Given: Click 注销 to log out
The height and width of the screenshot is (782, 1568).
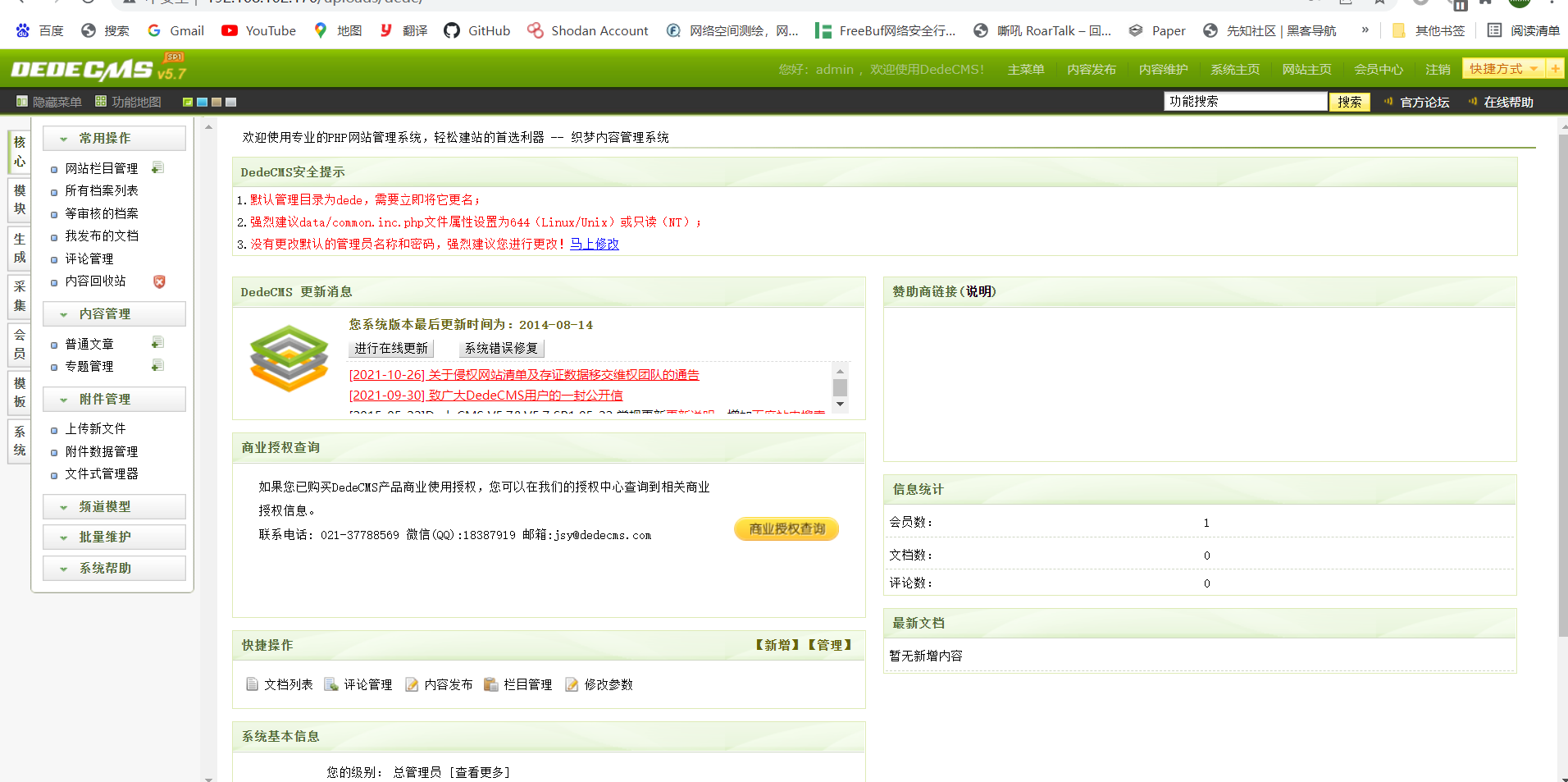Looking at the screenshot, I should [1438, 70].
